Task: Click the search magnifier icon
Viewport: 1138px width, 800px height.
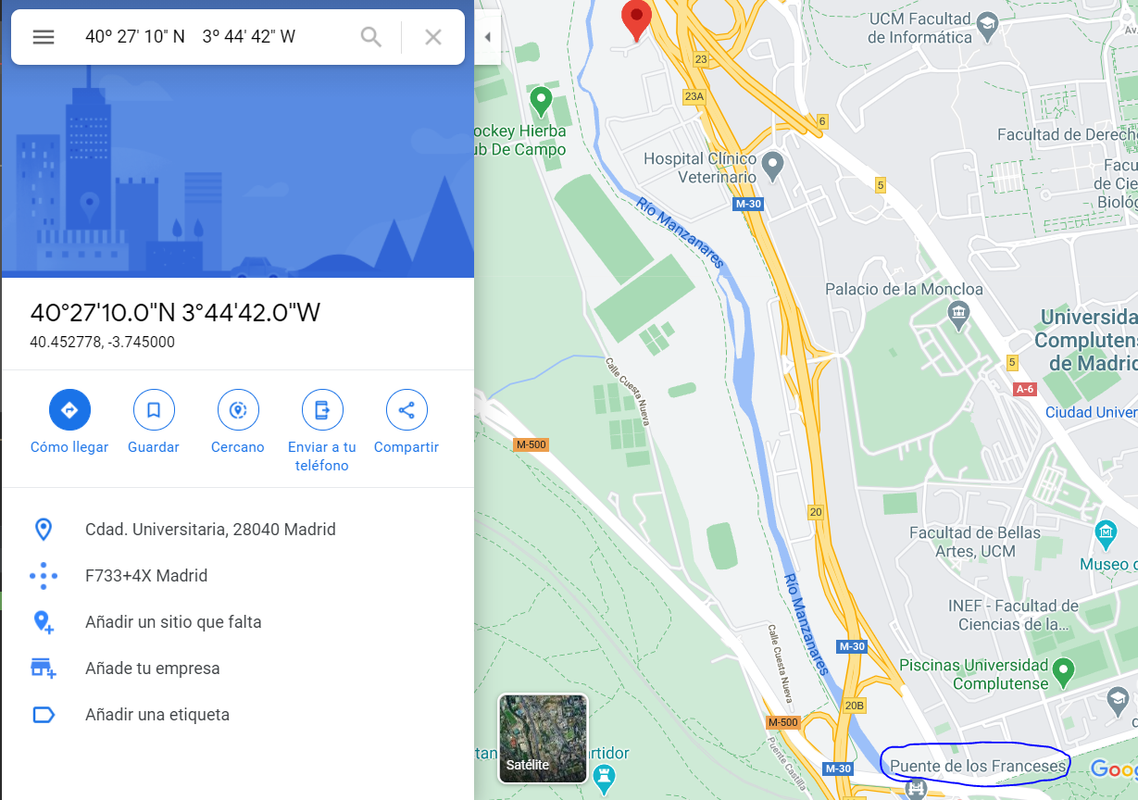Action: tap(371, 37)
